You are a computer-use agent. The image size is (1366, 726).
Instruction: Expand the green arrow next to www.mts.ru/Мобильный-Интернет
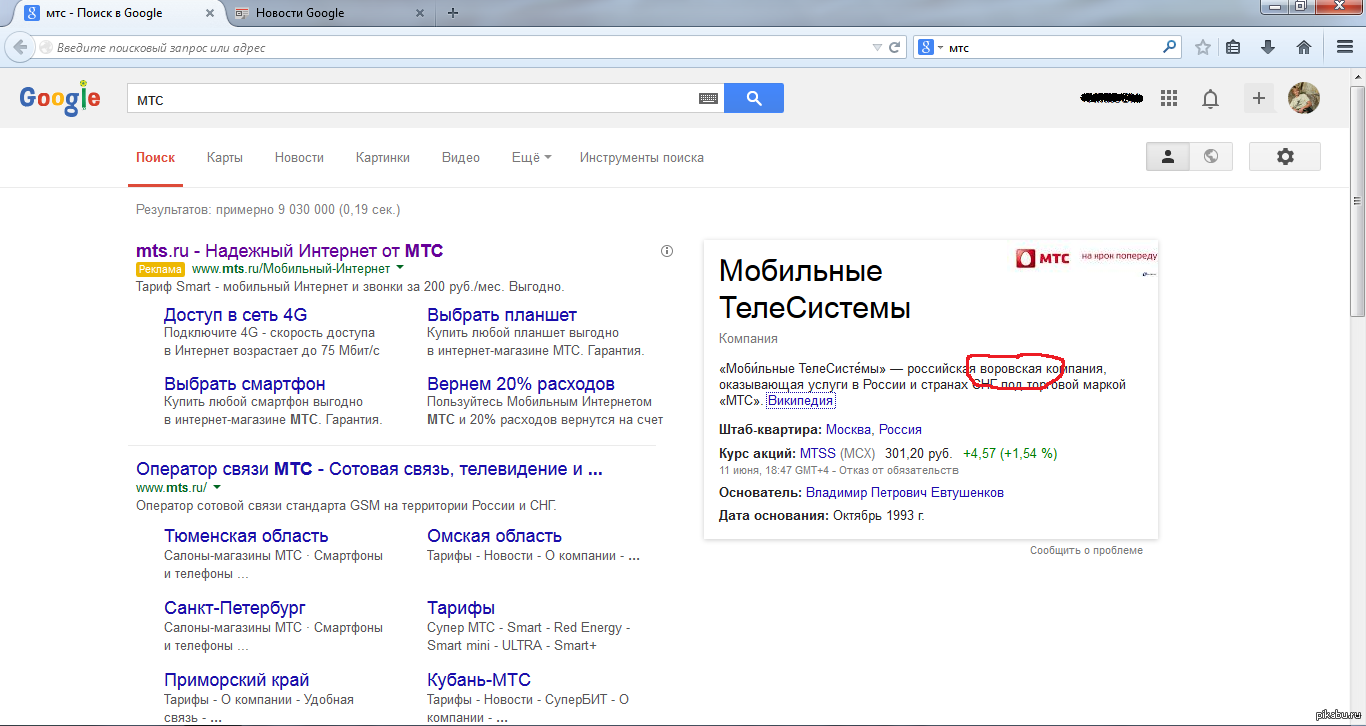400,269
